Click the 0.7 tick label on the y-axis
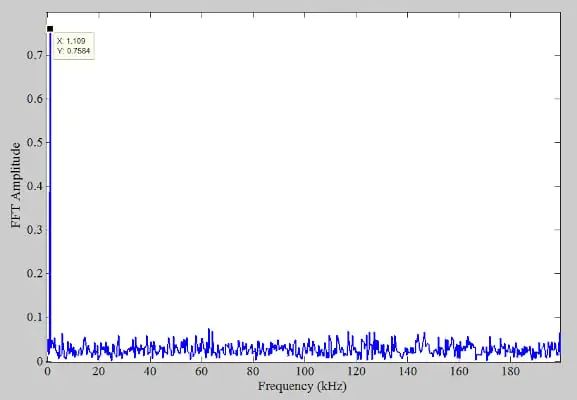577x400 pixels. pyautogui.click(x=35, y=55)
